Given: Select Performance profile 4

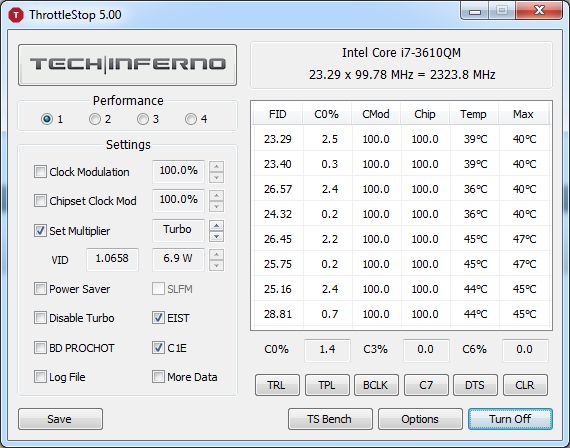Looking at the screenshot, I should tap(191, 119).
